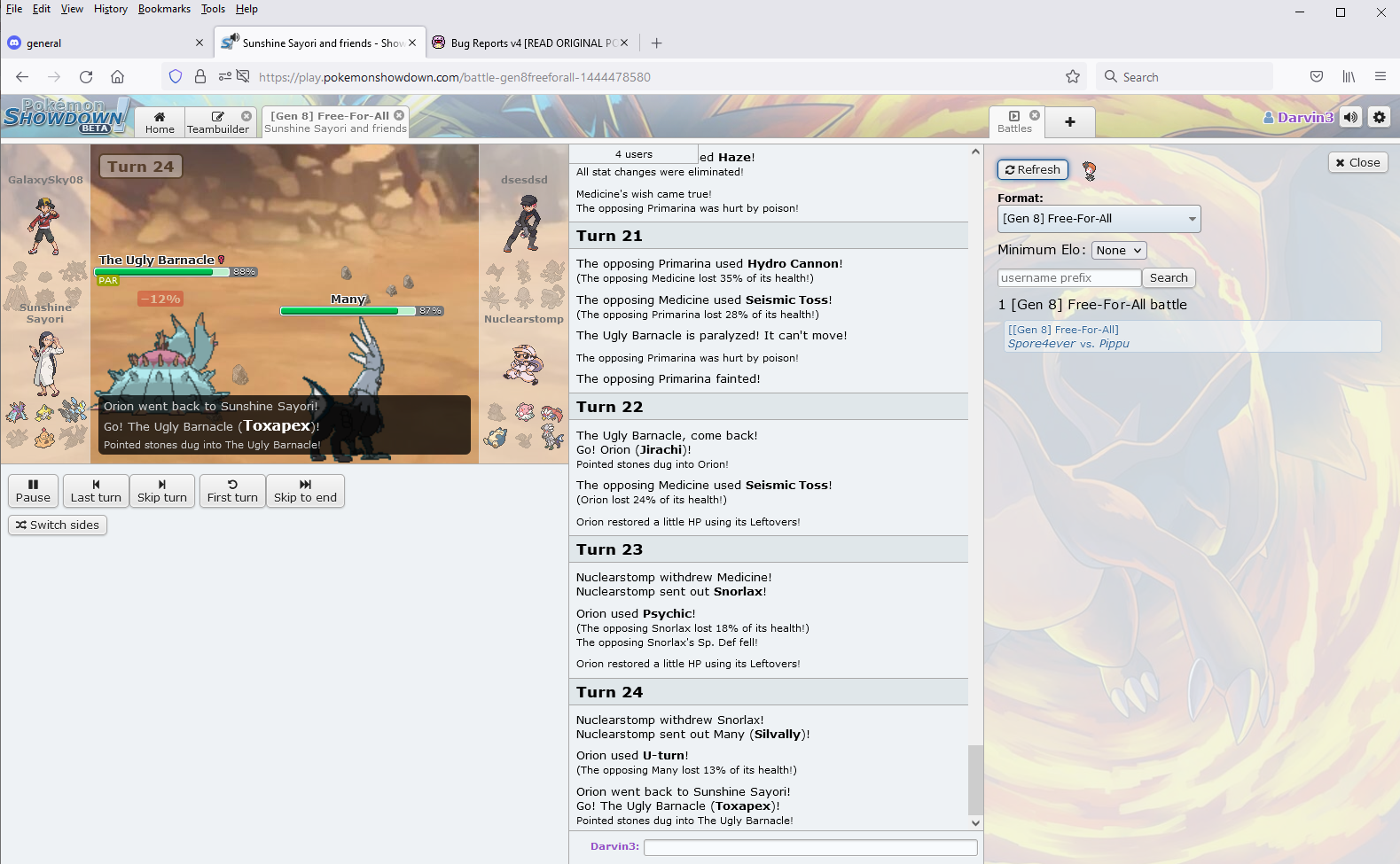Add a new room with plus

click(1070, 122)
